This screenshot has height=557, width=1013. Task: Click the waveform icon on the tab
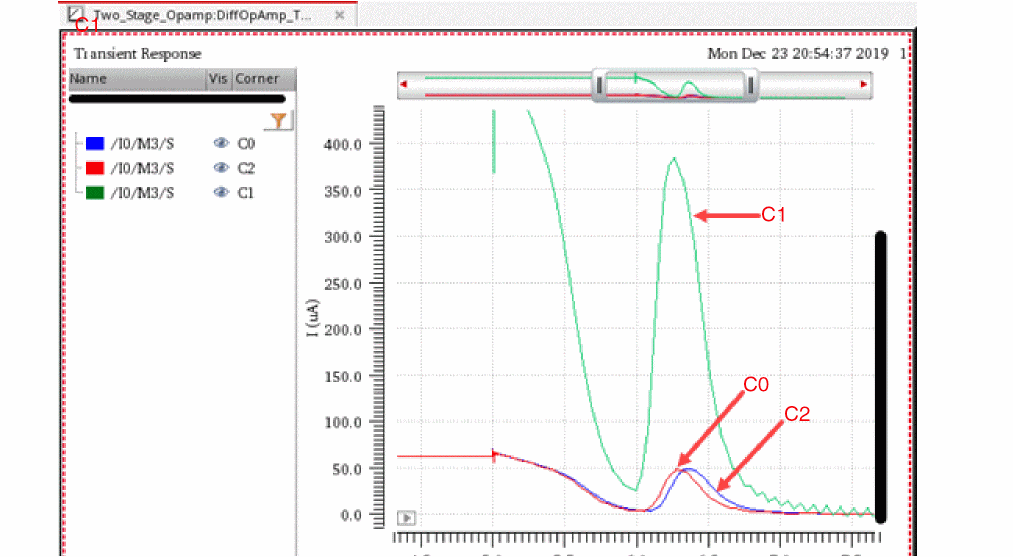pos(76,14)
